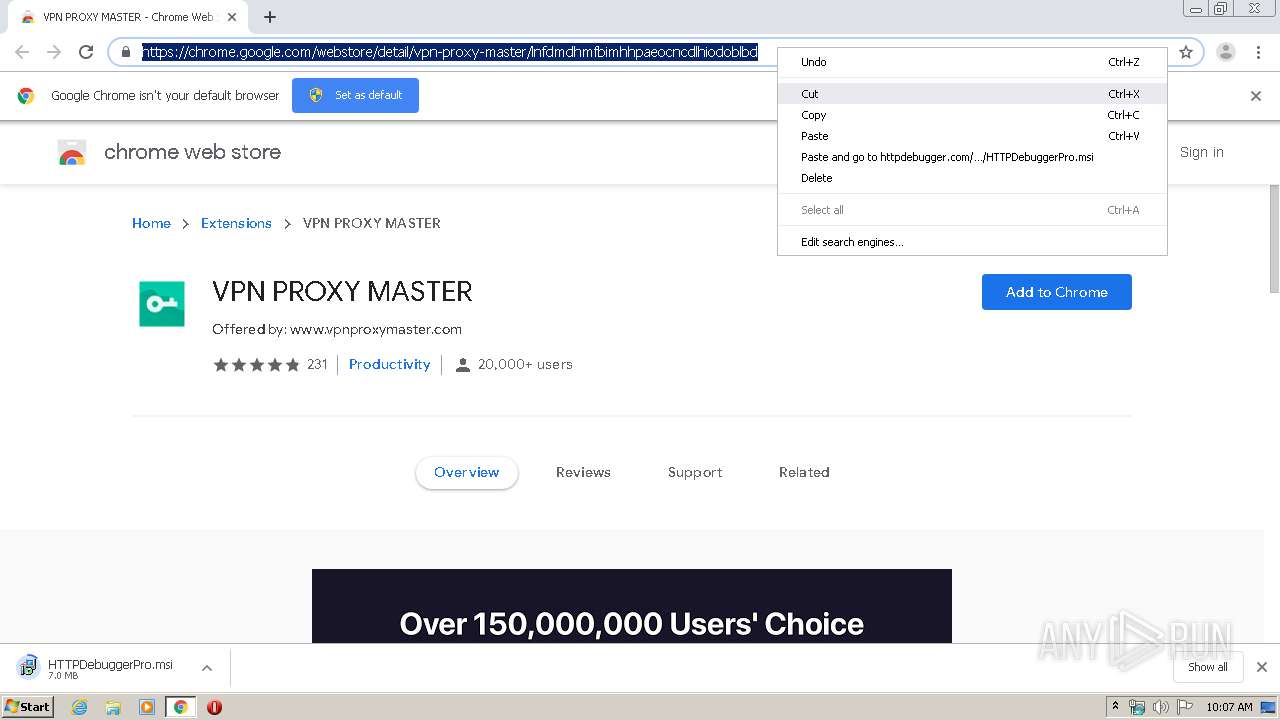This screenshot has height=720, width=1280.
Task: Click the action center flag icon
Action: click(1185, 707)
